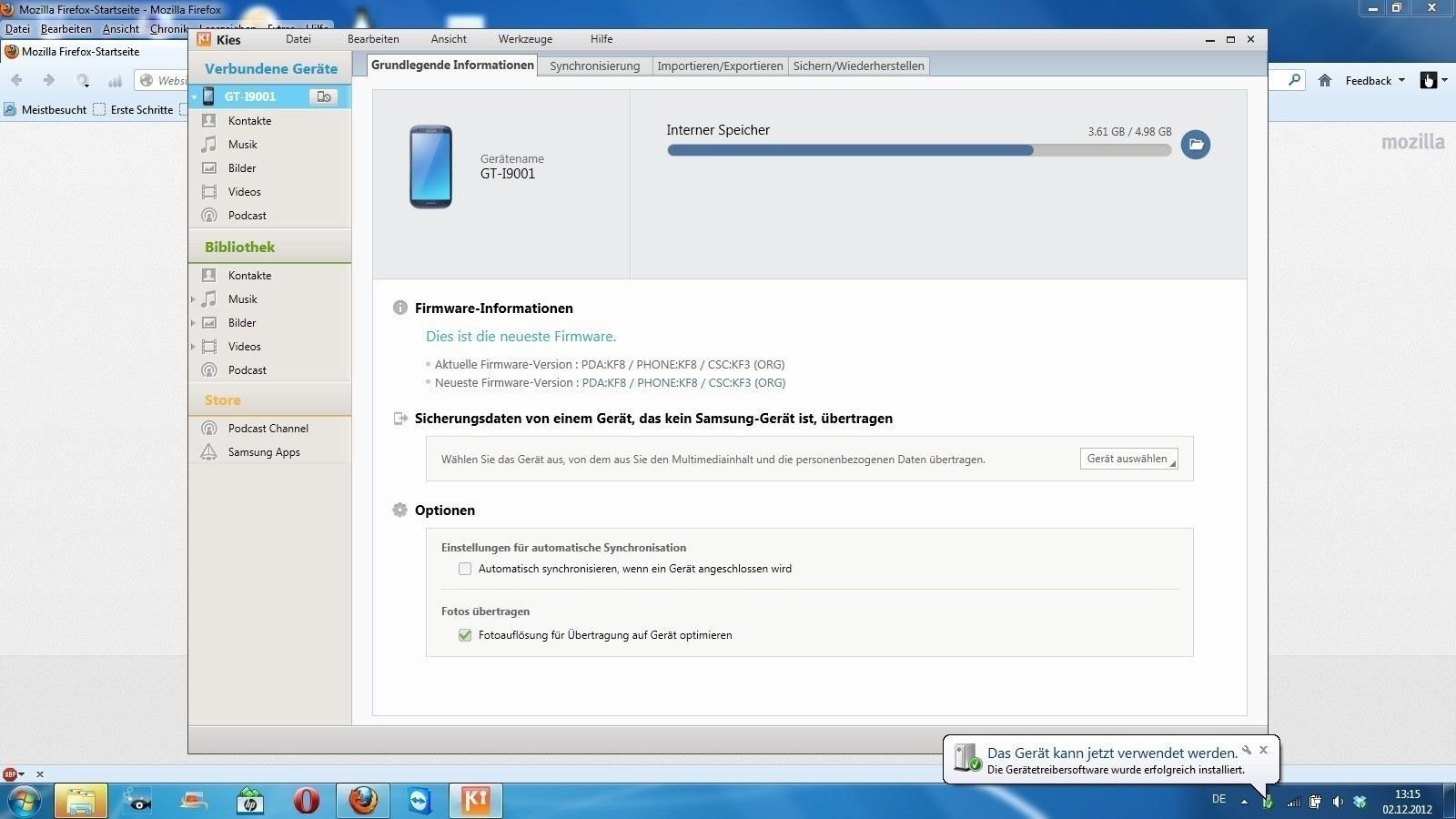
Task: Open Kies Ansicht menu
Action: 449,39
